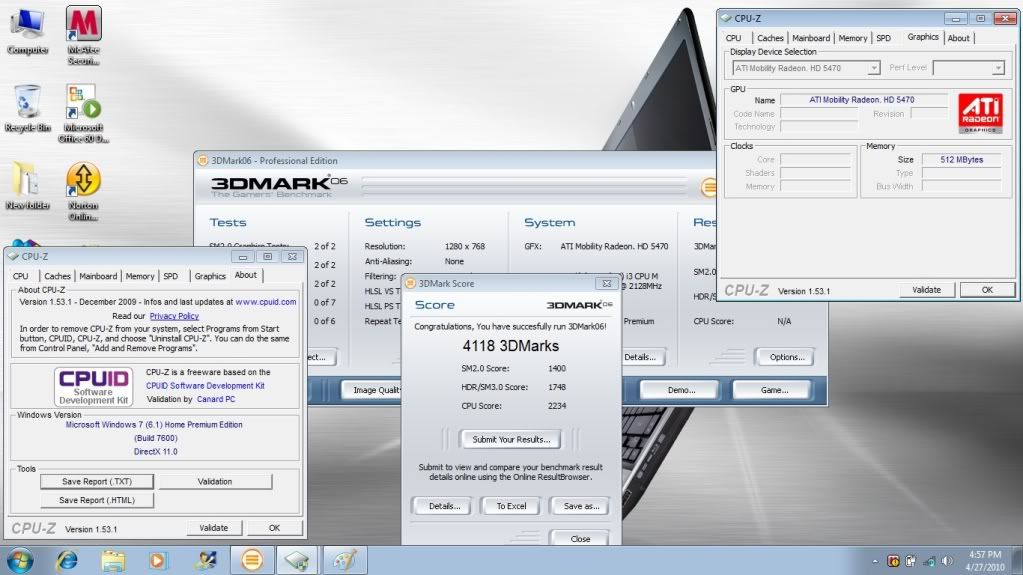Screen dimensions: 1023x575
Task: Click the volume speaker tray icon
Action: pos(947,561)
